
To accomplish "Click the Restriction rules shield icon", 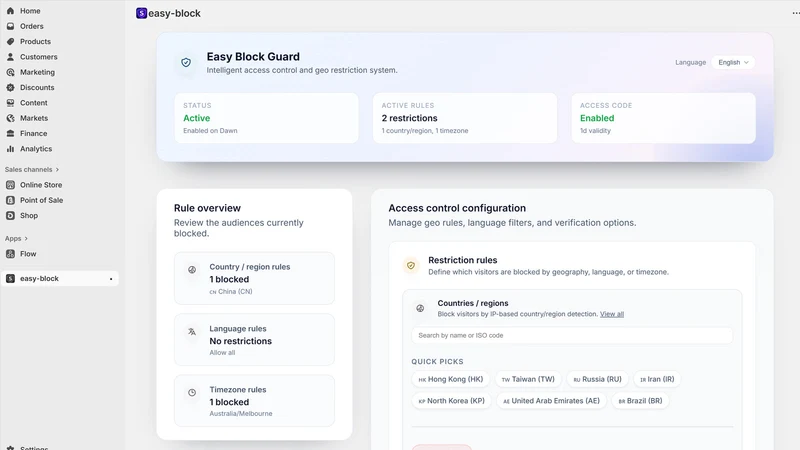I will pyautogui.click(x=411, y=265).
